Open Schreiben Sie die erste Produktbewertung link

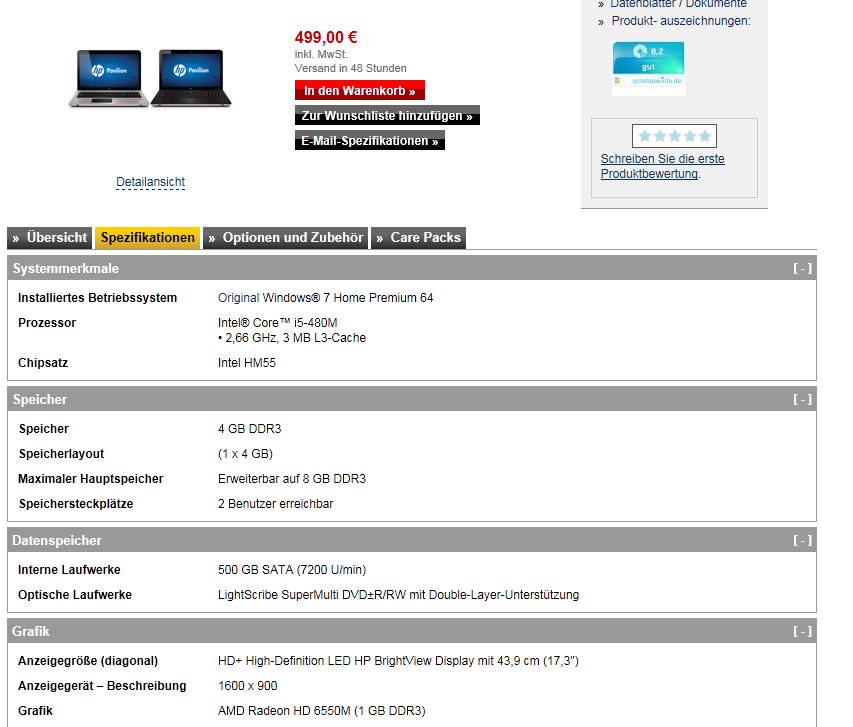pos(662,166)
